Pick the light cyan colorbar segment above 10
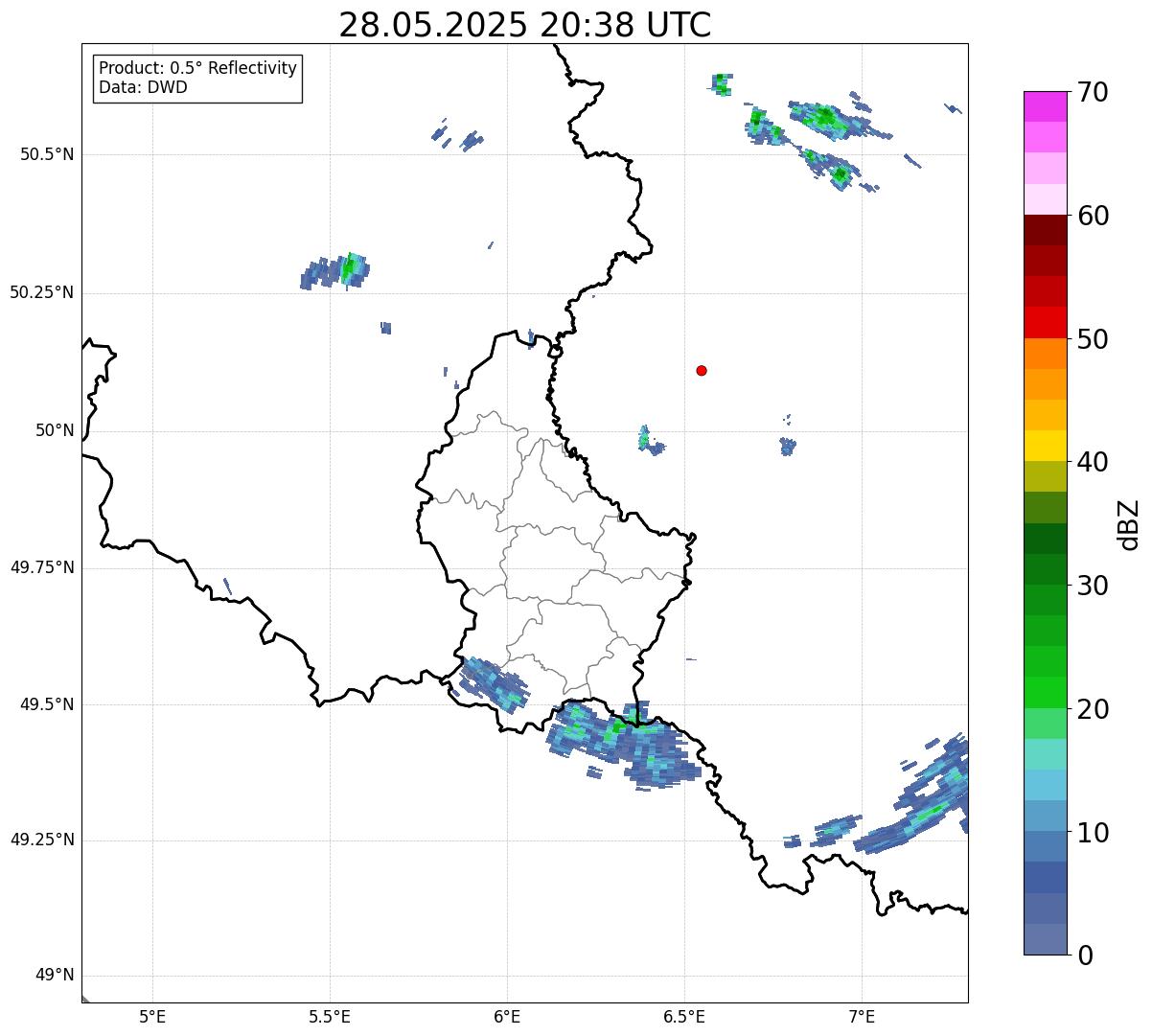Screen dimensions: 1152x1036 pyautogui.click(x=1046, y=785)
